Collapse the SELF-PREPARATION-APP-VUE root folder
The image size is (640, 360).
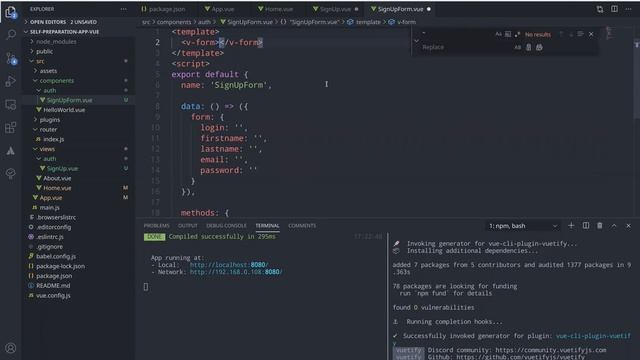(x=64, y=32)
